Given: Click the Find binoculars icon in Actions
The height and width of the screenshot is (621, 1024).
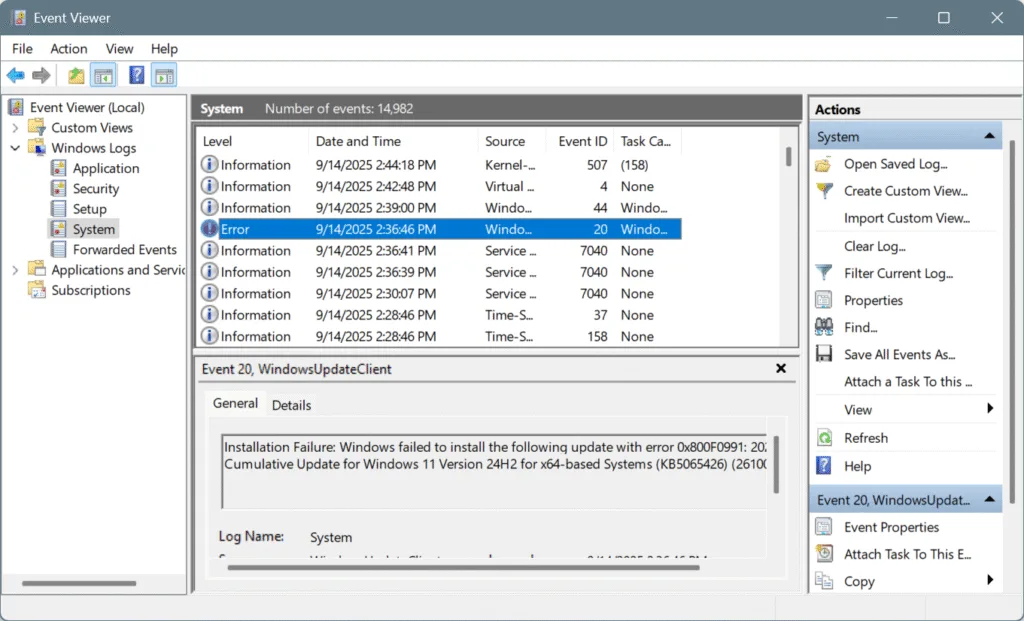Looking at the screenshot, I should pos(825,327).
